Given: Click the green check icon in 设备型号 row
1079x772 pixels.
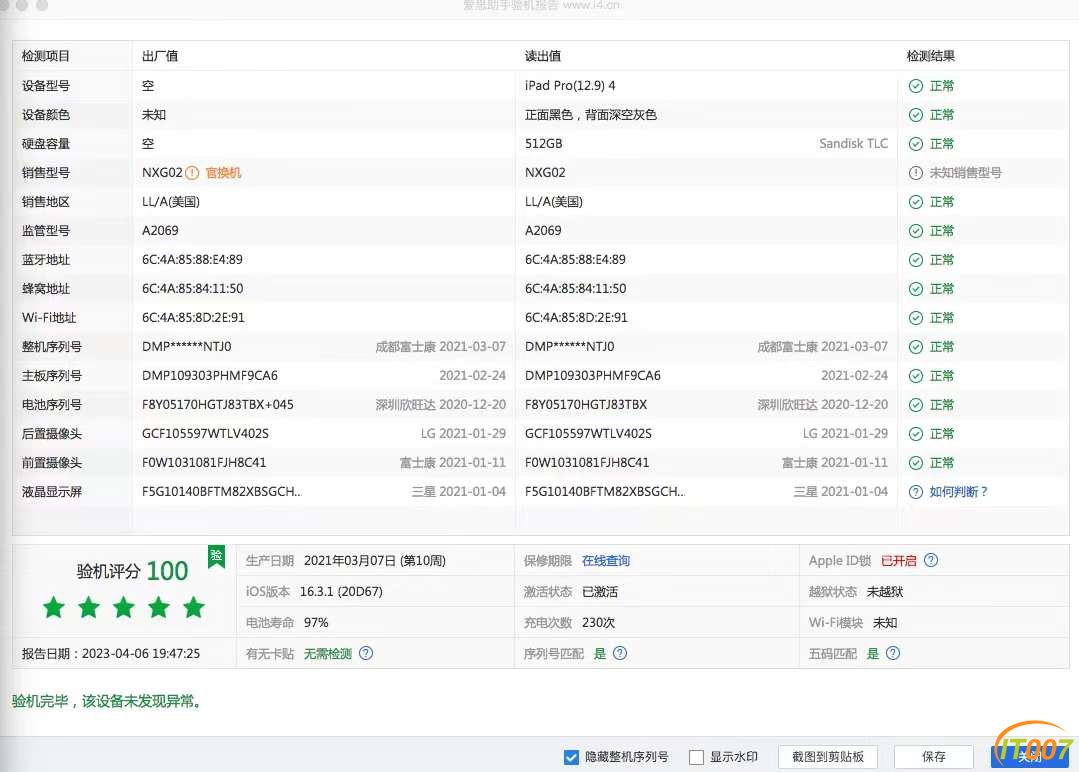Looking at the screenshot, I should (916, 86).
